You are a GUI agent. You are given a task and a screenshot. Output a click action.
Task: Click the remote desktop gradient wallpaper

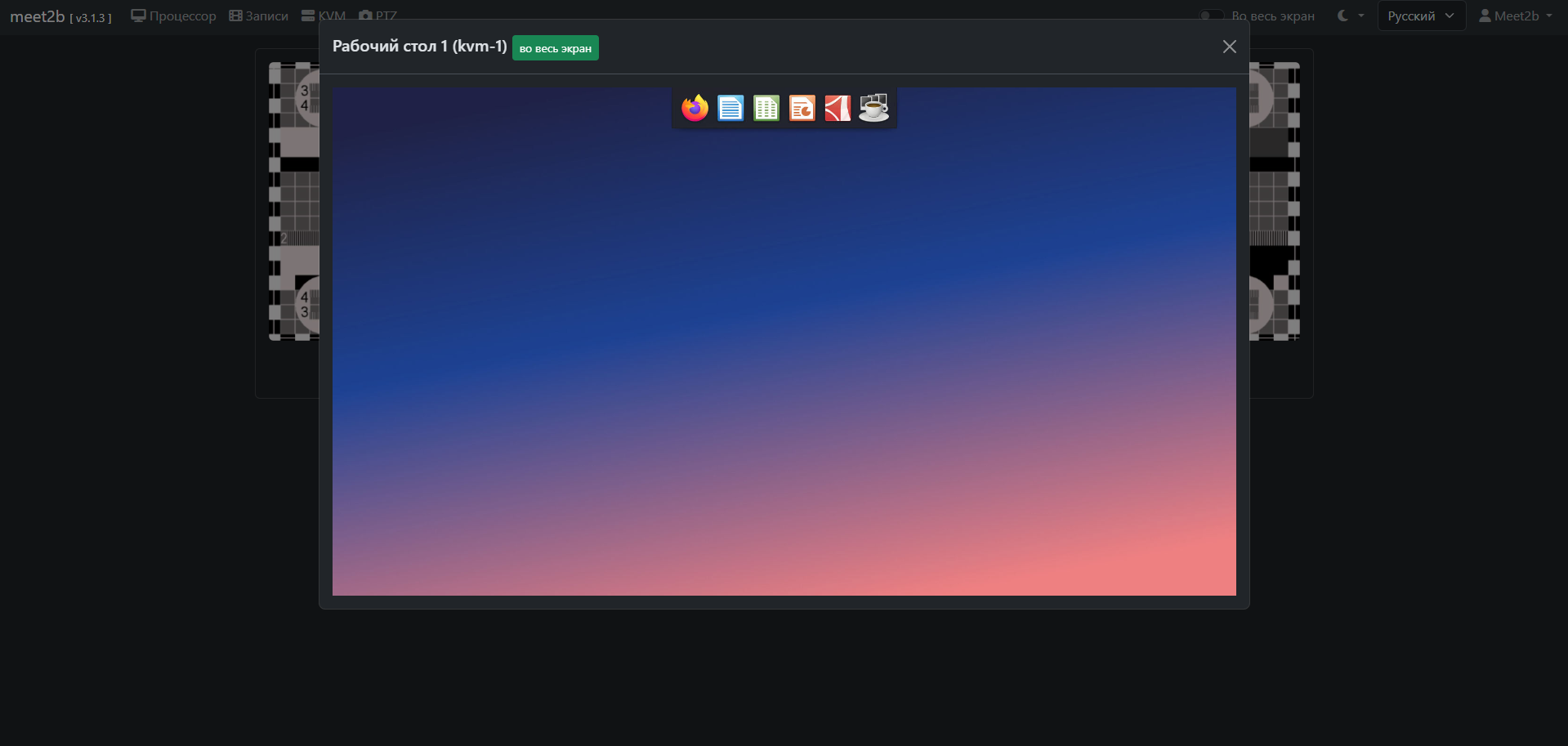click(x=784, y=368)
